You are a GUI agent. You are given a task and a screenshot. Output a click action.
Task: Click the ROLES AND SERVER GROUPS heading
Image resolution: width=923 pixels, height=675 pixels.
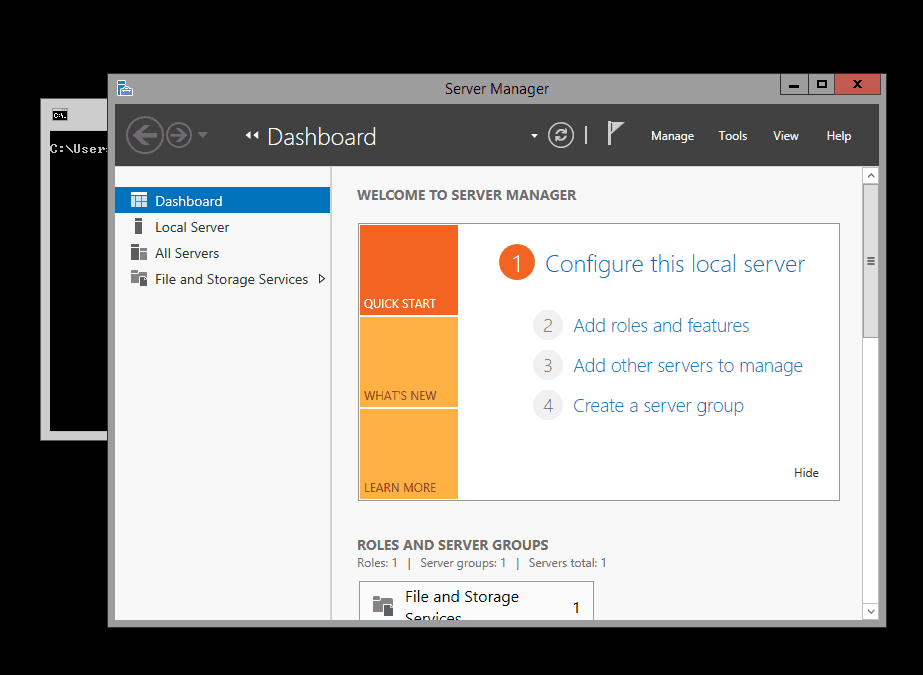click(x=453, y=545)
